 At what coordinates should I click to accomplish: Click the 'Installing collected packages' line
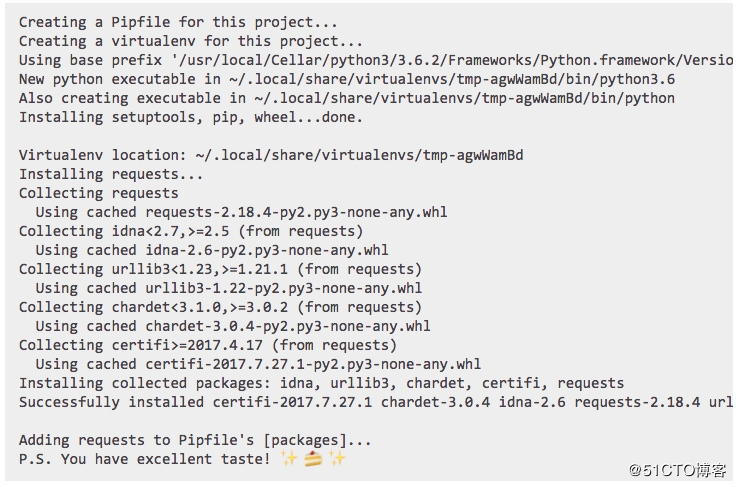(x=322, y=383)
